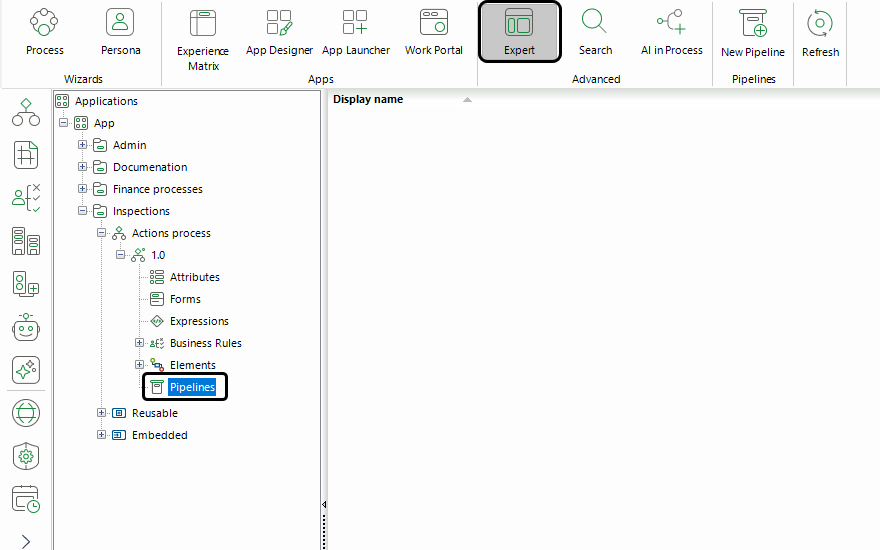Screen dimensions: 880x550
Task: Select the Embedded tree item
Action: click(159, 435)
